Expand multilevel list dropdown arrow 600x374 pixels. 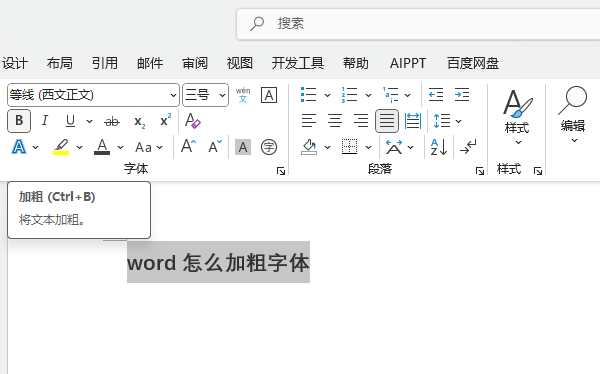[x=408, y=95]
